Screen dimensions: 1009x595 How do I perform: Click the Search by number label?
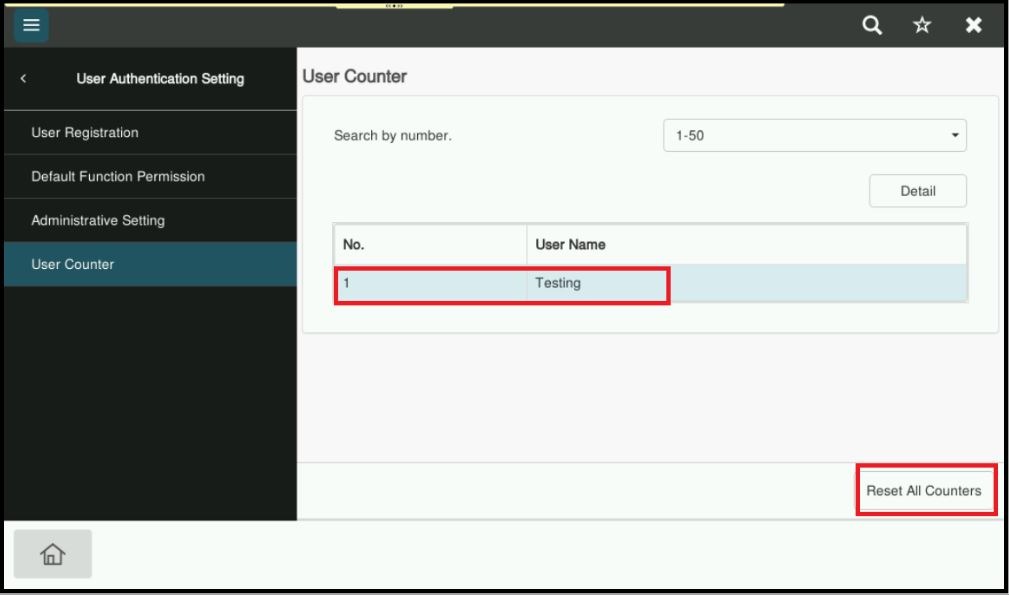(392, 136)
